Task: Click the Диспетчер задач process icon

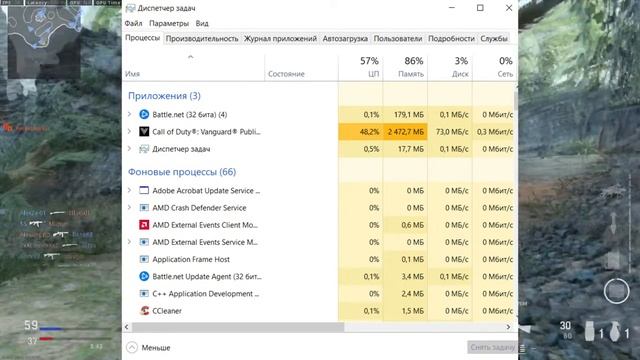Action: [144, 149]
